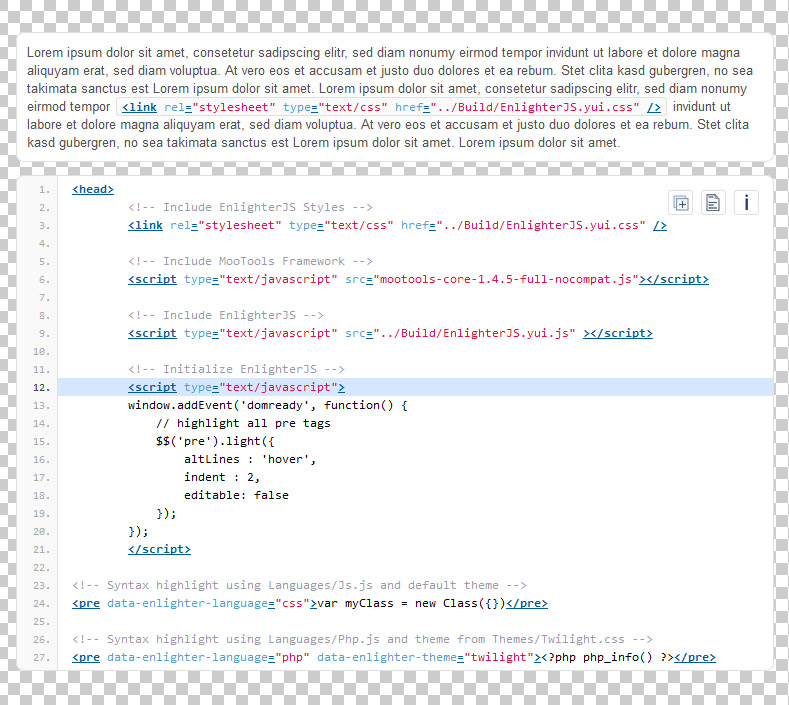This screenshot has width=789, height=705.
Task: Click the <link tag on line 3
Action: coord(145,225)
